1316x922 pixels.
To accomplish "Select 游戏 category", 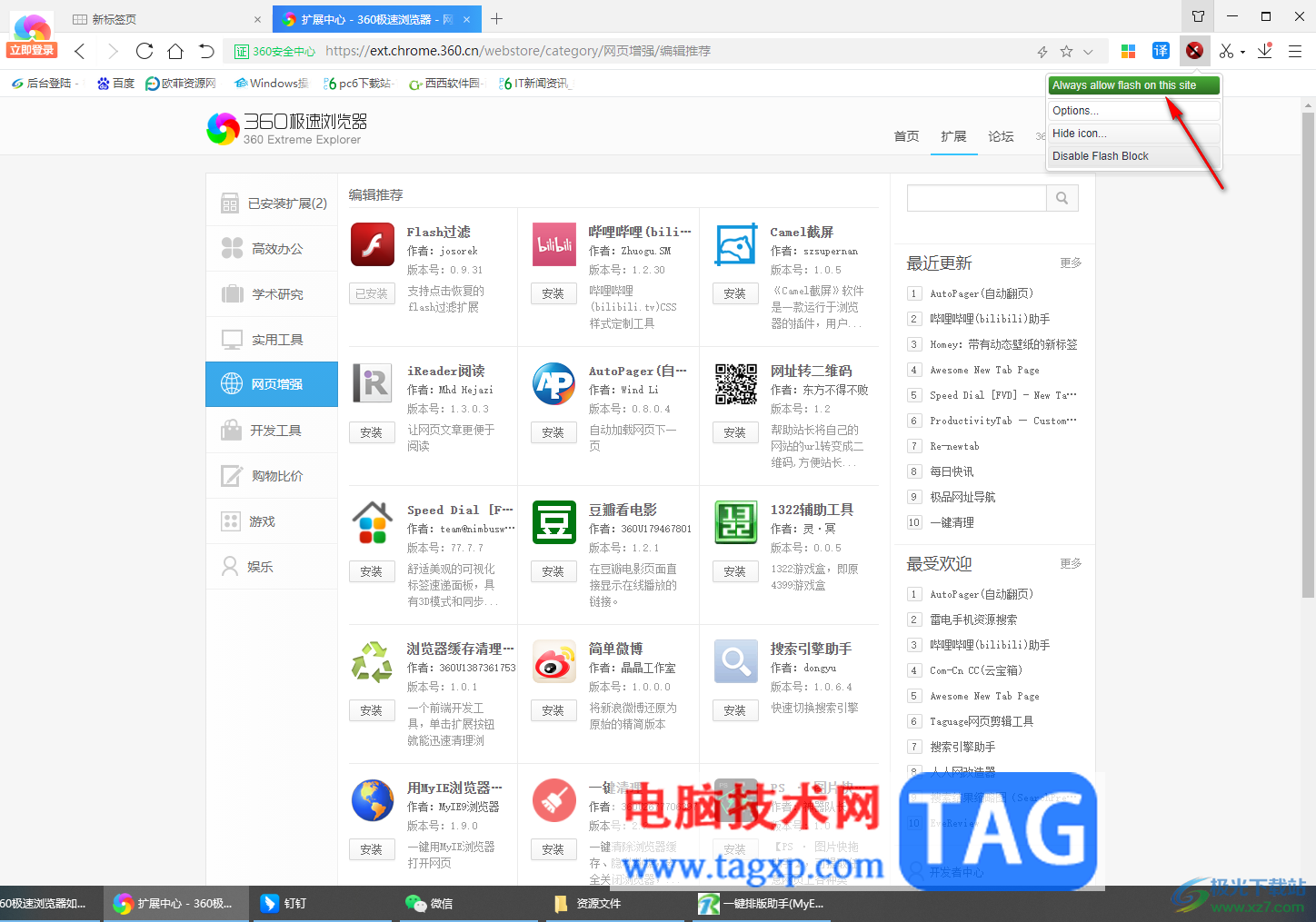I will tap(272, 521).
